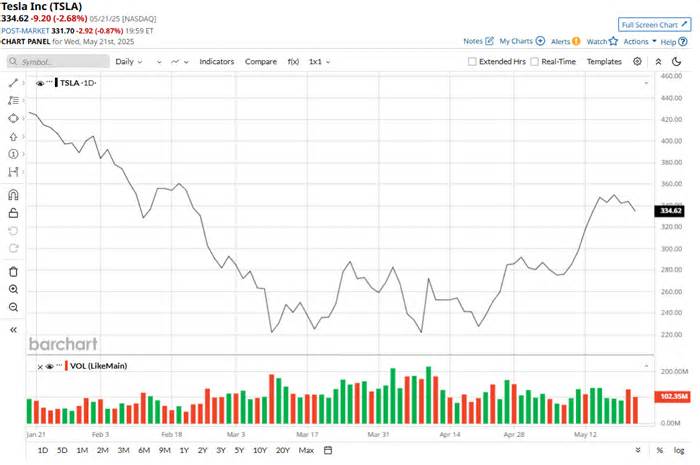Zoom in with the magnifier plus

point(13,289)
